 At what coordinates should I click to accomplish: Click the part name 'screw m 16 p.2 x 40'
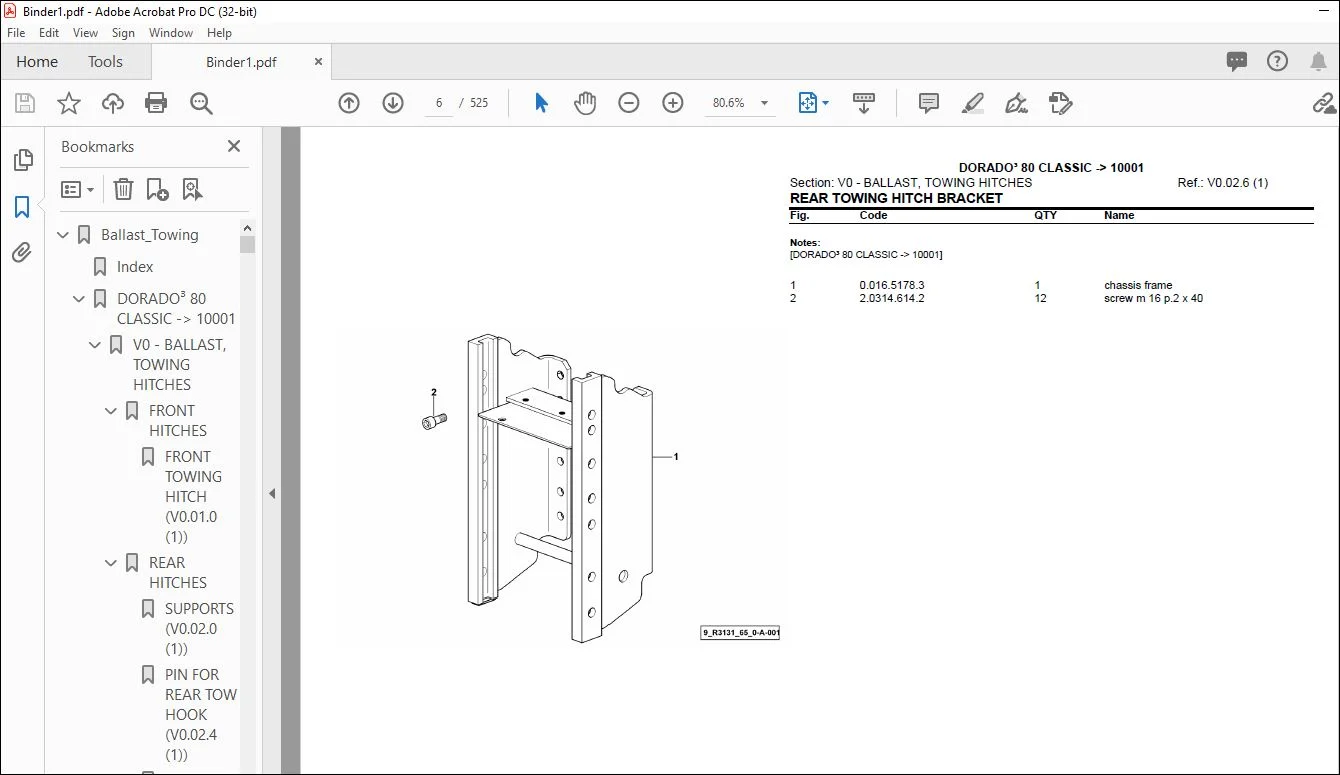[1154, 298]
